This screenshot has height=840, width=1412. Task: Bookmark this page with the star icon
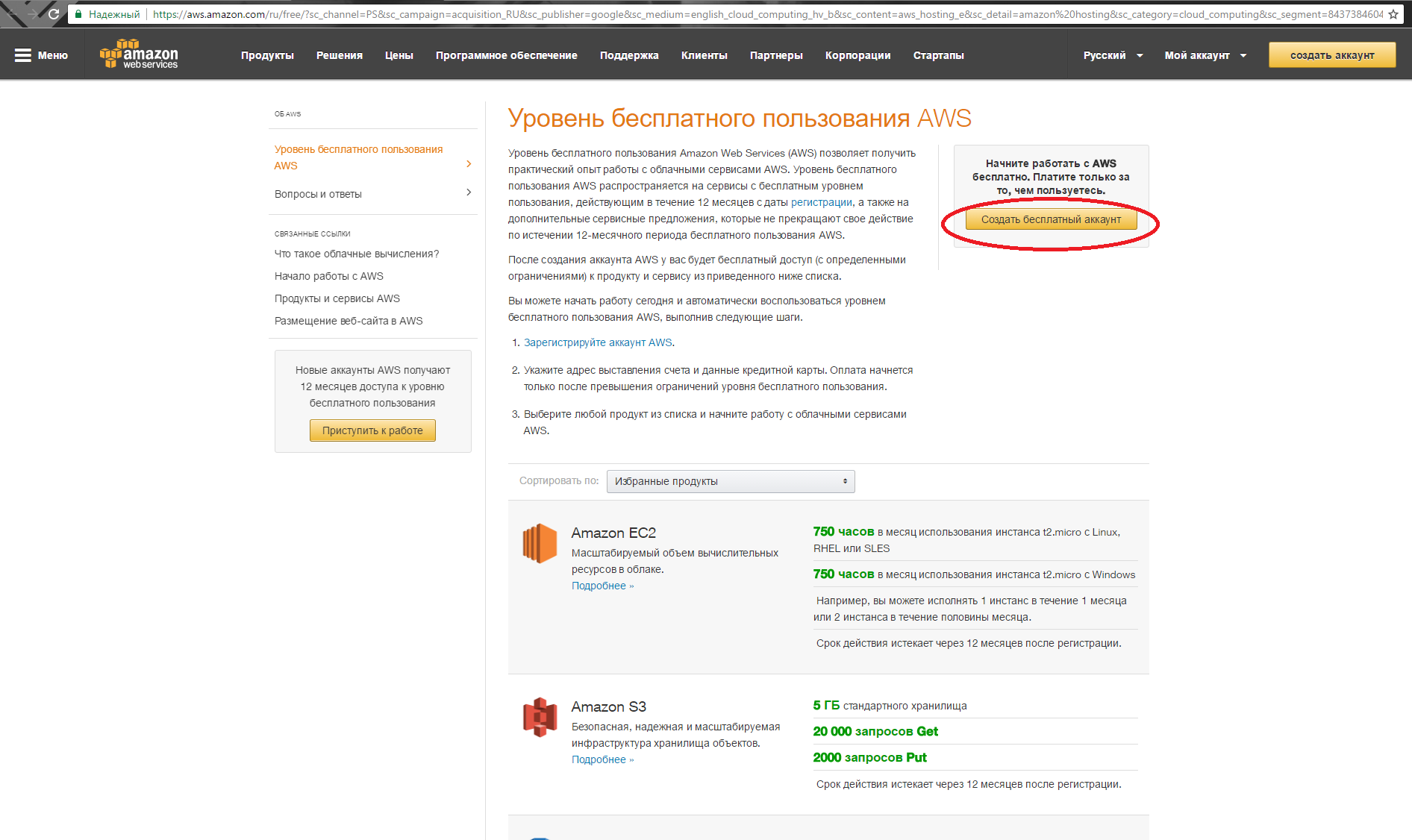pos(1393,14)
